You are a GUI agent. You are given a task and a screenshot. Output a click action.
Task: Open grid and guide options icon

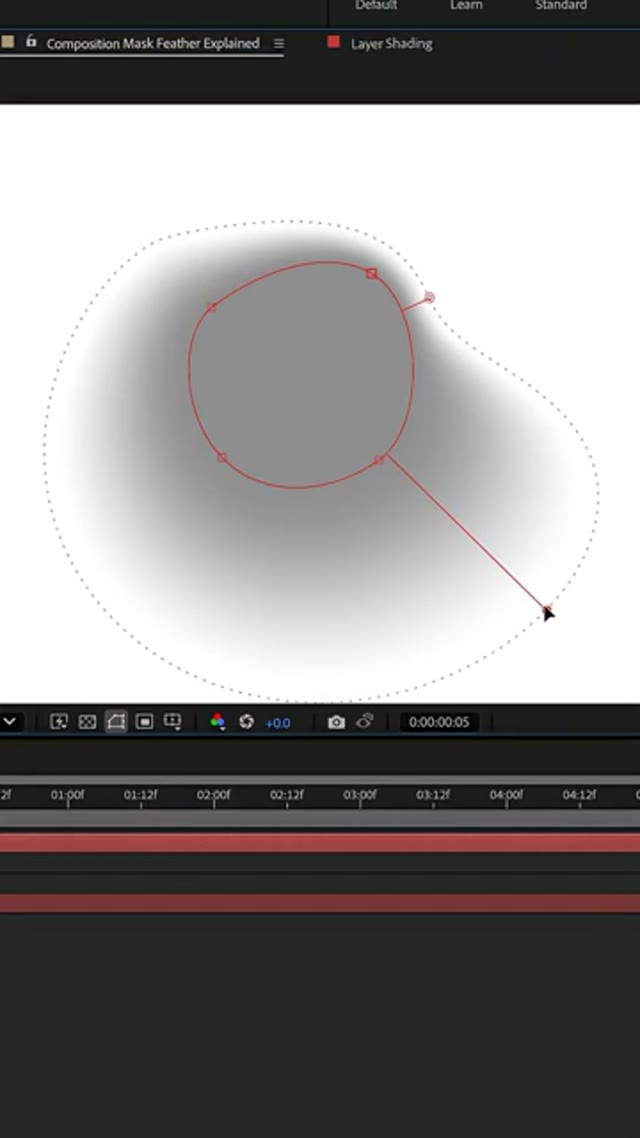[x=172, y=721]
